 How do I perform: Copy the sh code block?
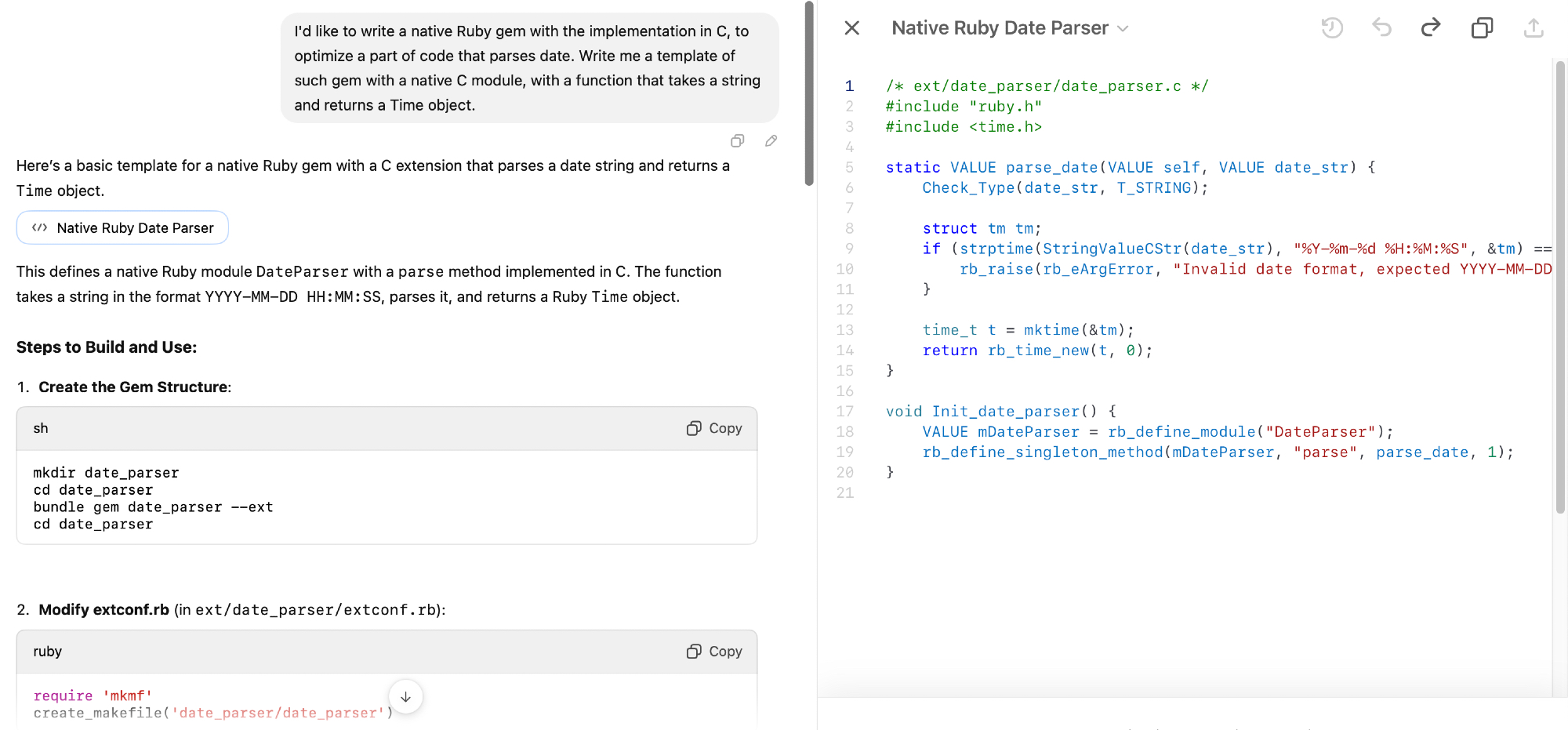click(x=714, y=428)
